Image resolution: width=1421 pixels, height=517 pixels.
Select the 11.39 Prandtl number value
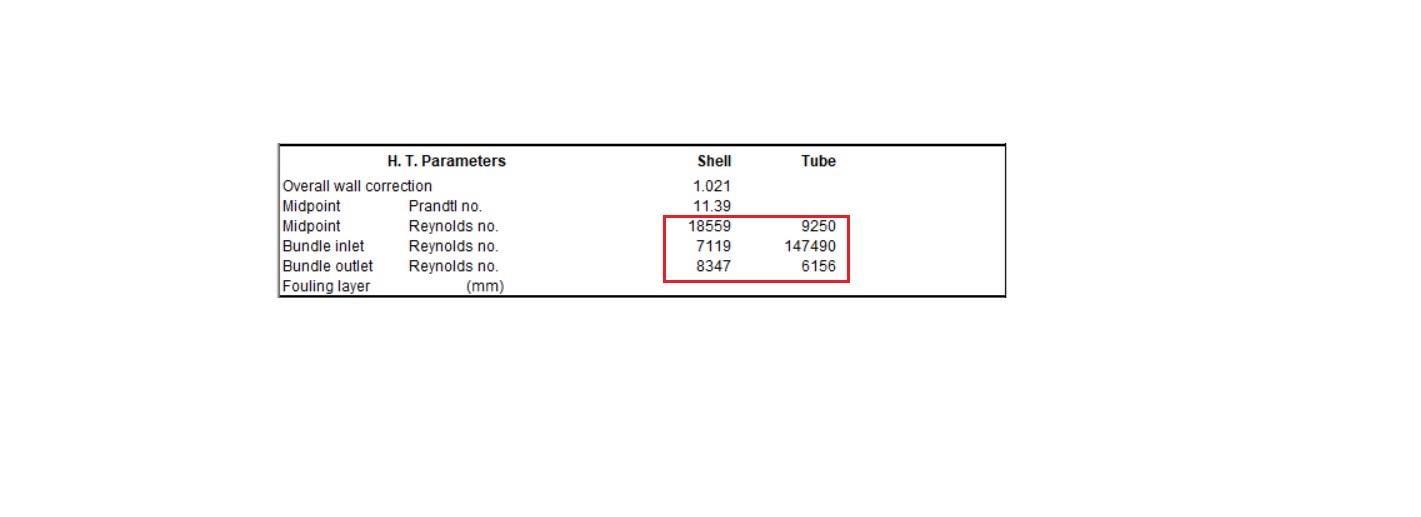pyautogui.click(x=714, y=206)
